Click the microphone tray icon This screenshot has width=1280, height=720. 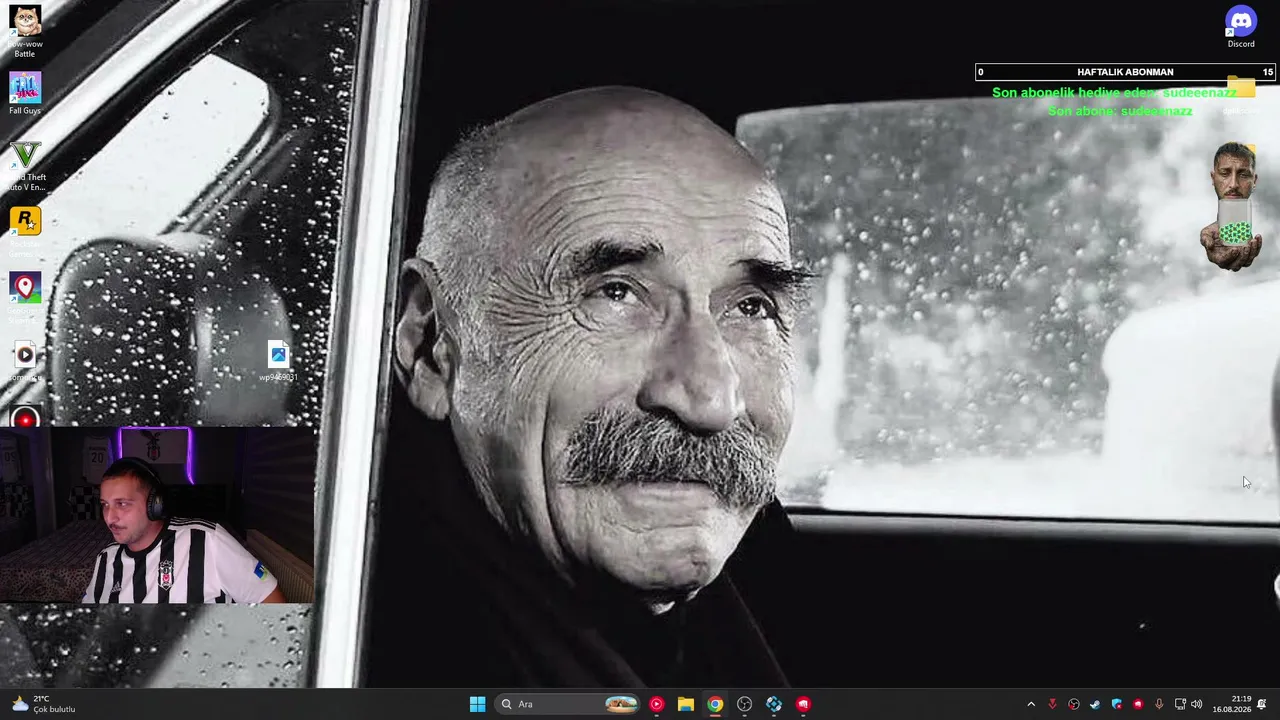click(1159, 705)
